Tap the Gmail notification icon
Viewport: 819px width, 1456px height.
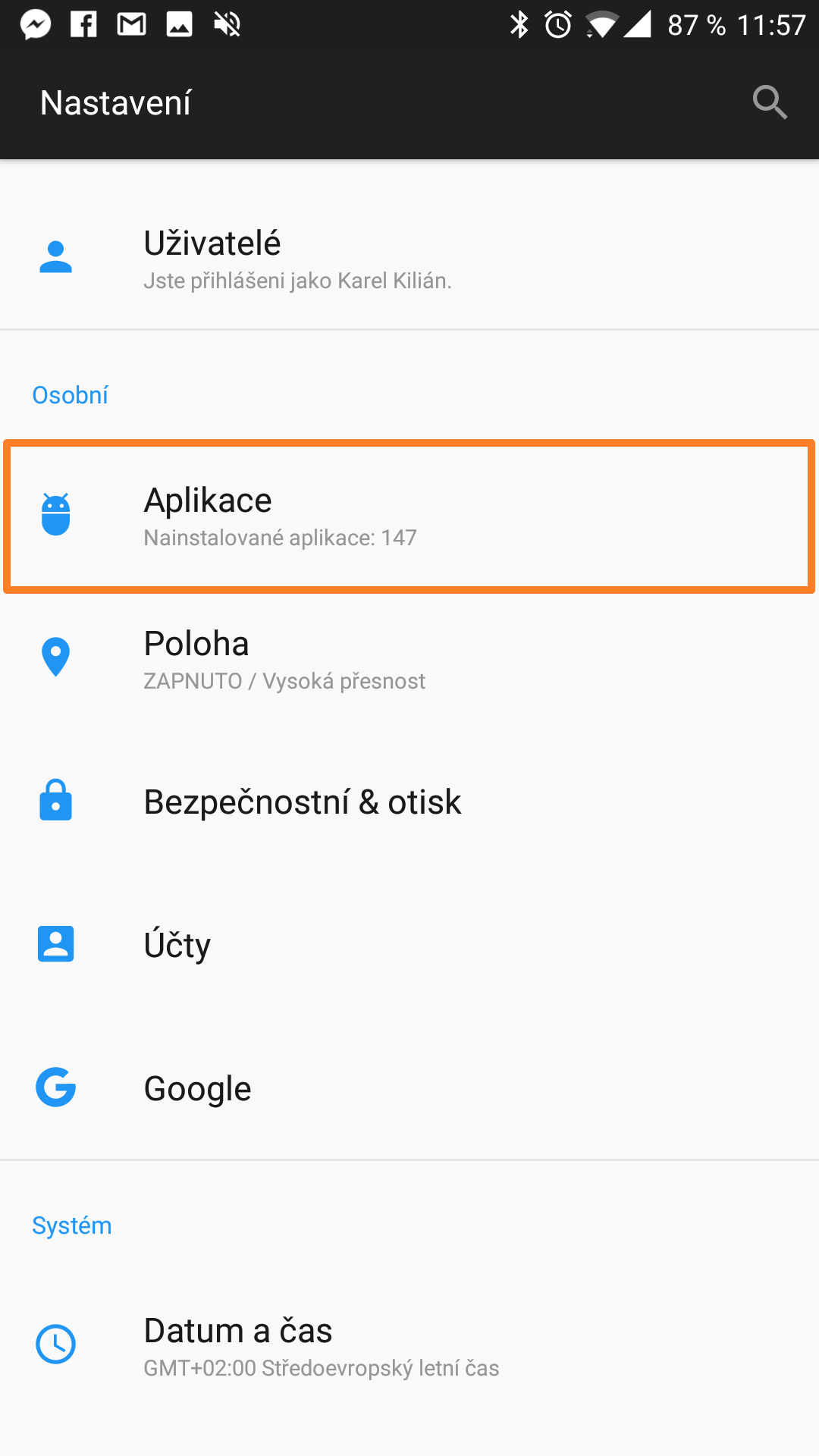[x=131, y=24]
